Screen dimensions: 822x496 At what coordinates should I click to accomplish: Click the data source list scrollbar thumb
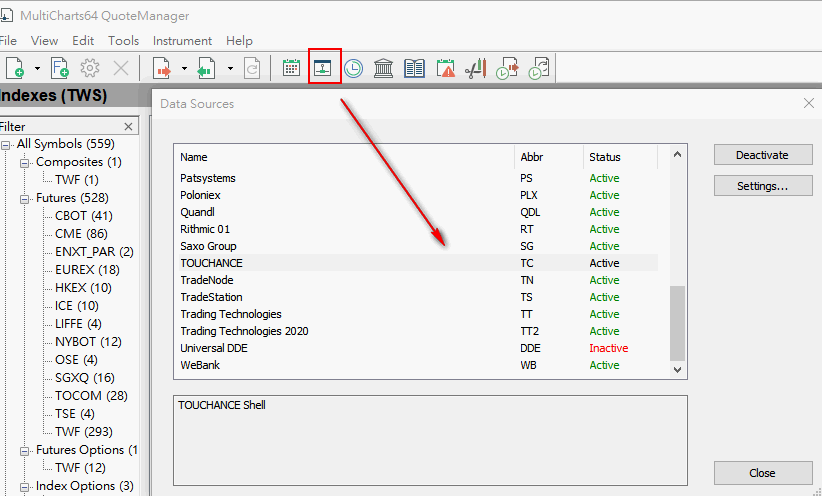point(677,323)
